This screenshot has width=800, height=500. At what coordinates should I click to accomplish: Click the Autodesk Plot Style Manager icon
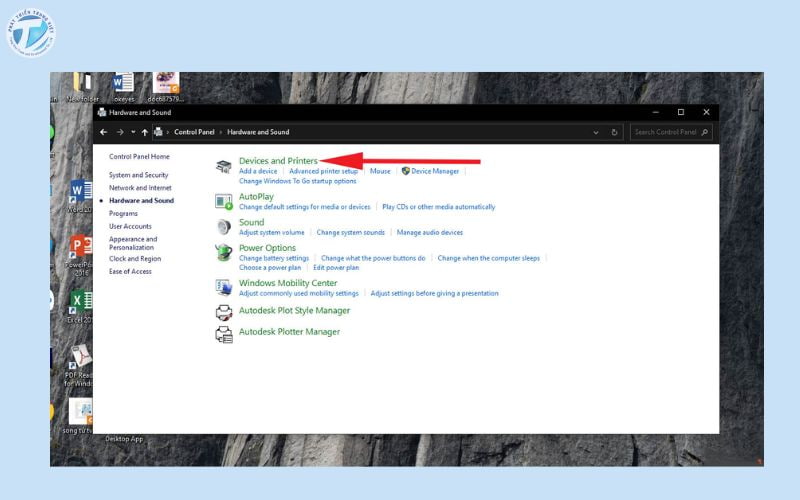224,312
